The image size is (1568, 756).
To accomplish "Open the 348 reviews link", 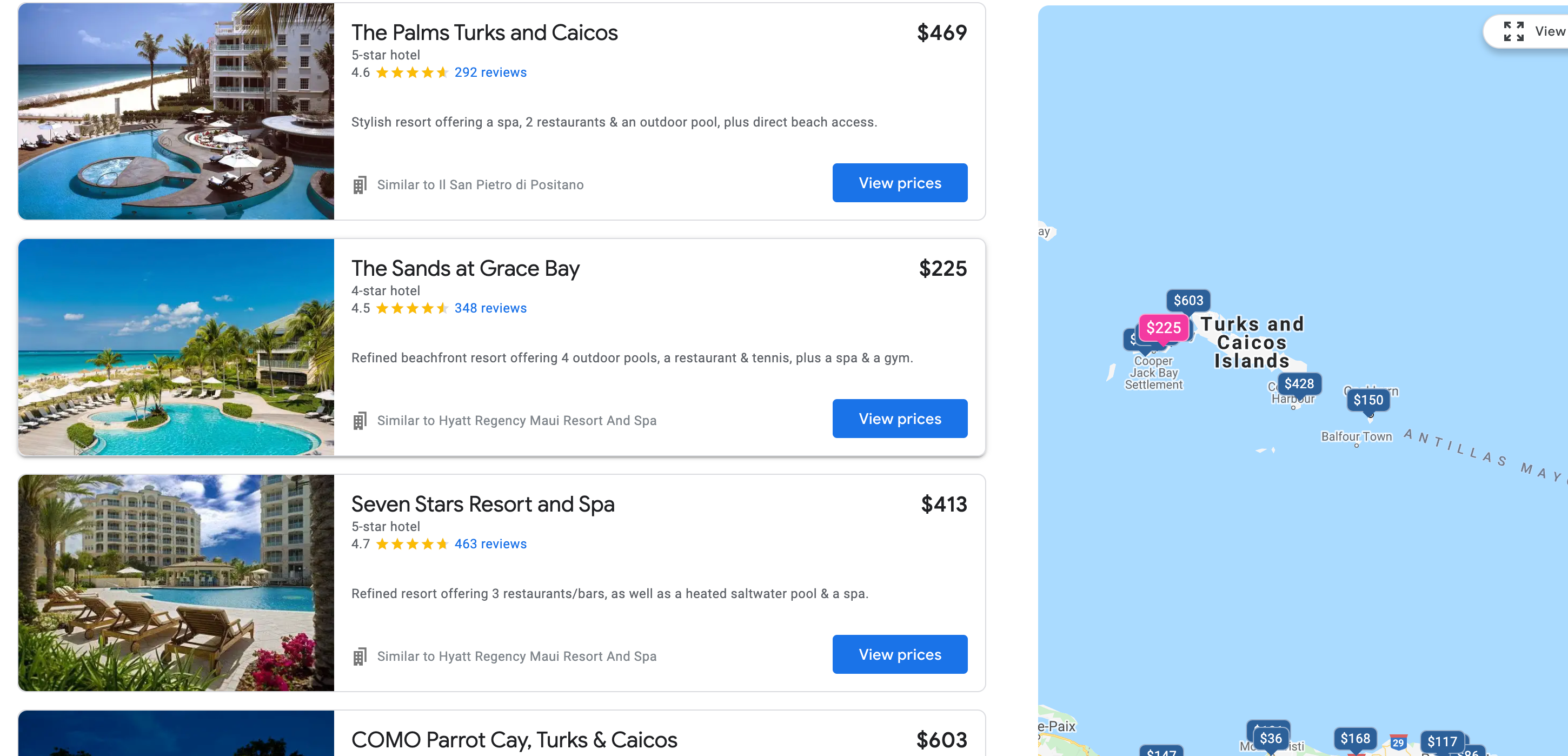I will [490, 308].
